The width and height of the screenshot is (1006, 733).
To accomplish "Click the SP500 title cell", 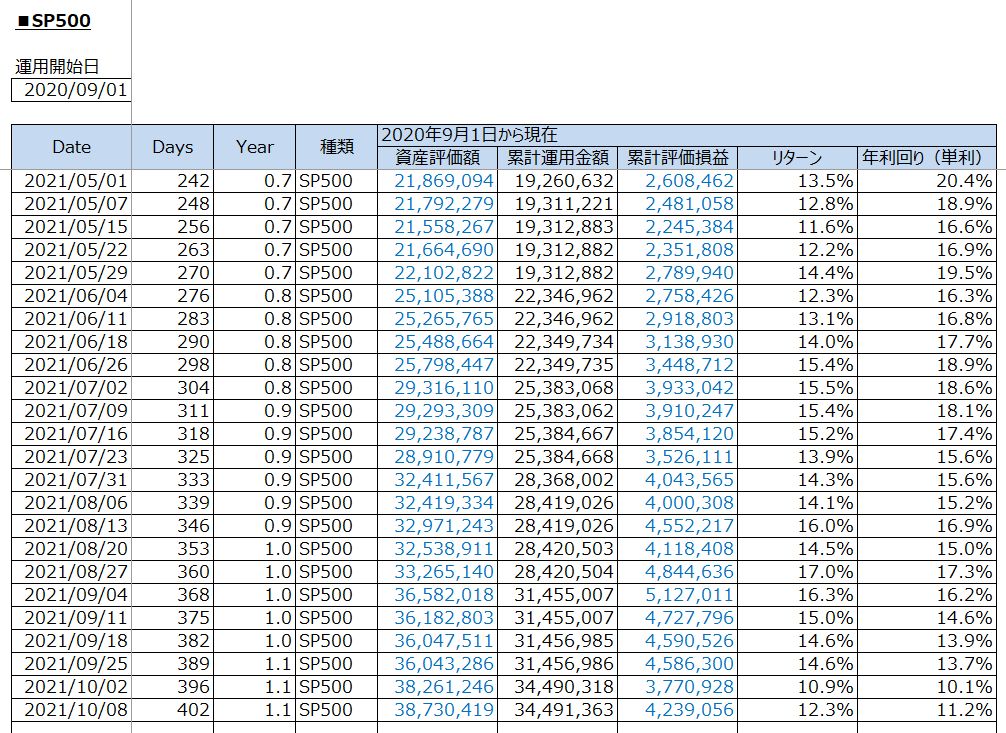I will (60, 21).
